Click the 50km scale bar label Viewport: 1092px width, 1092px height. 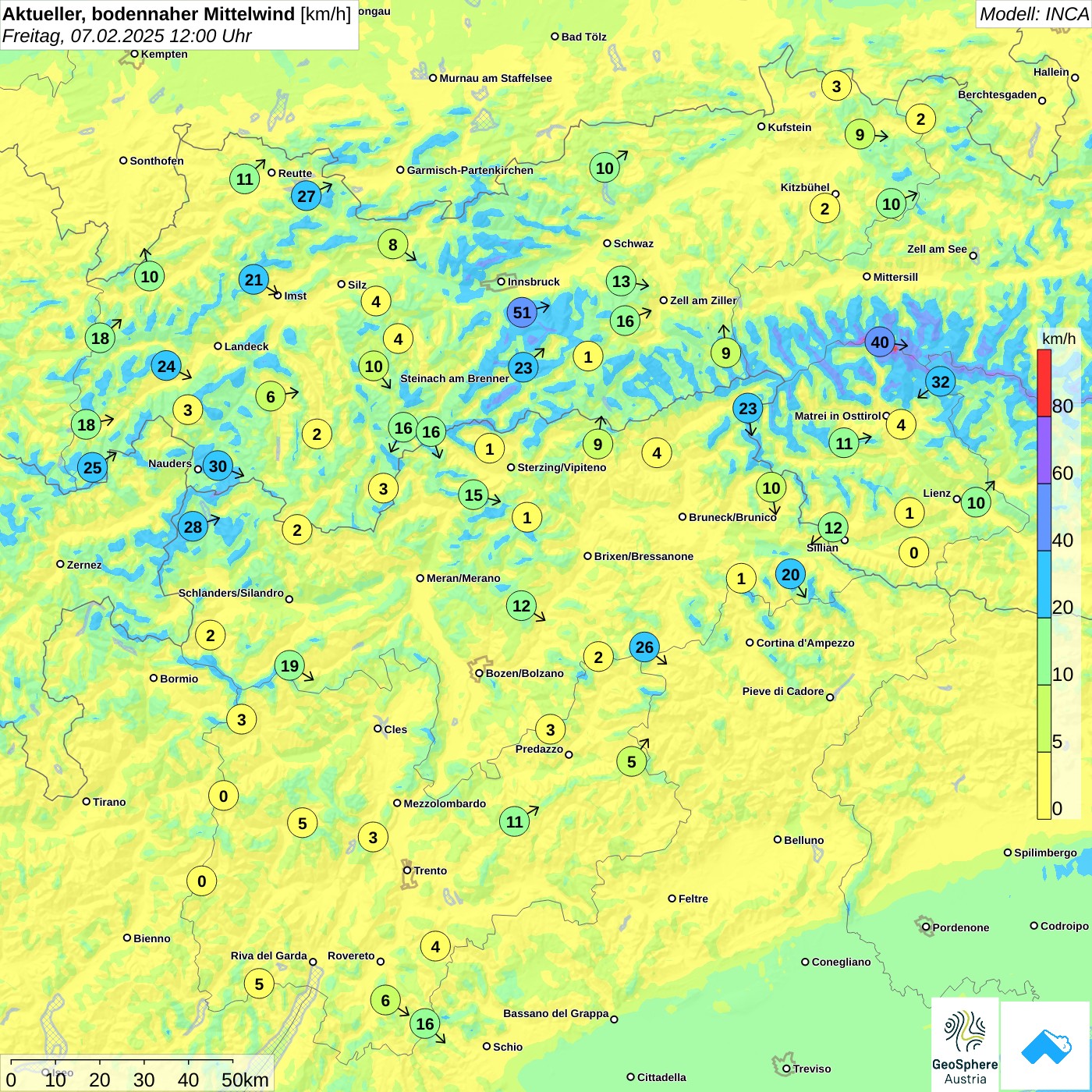[245, 1080]
